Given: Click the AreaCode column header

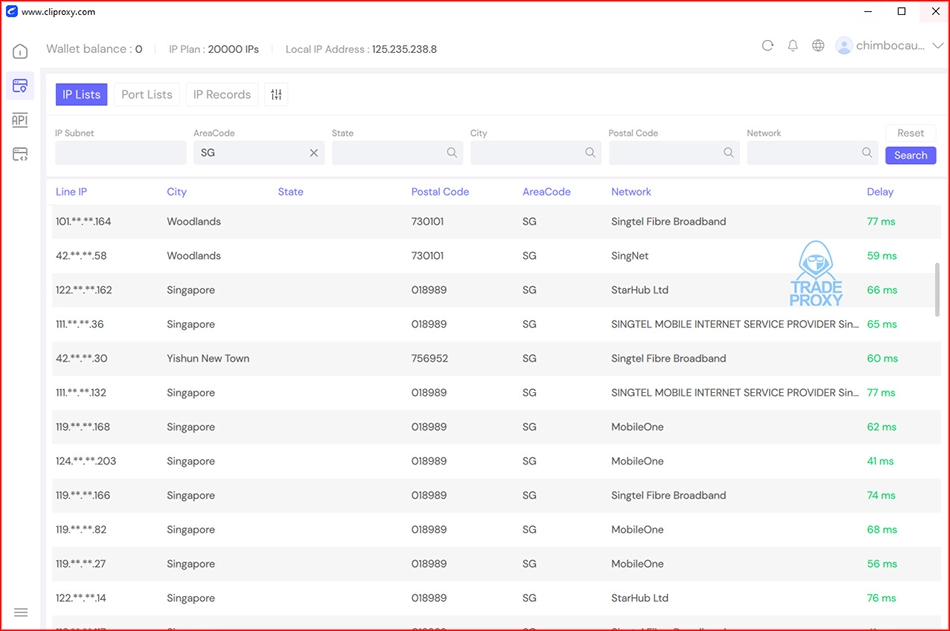Looking at the screenshot, I should (x=546, y=192).
